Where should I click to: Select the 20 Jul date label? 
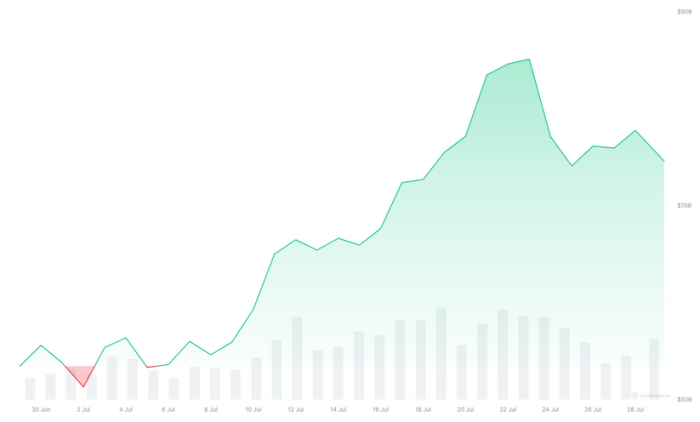point(465,409)
